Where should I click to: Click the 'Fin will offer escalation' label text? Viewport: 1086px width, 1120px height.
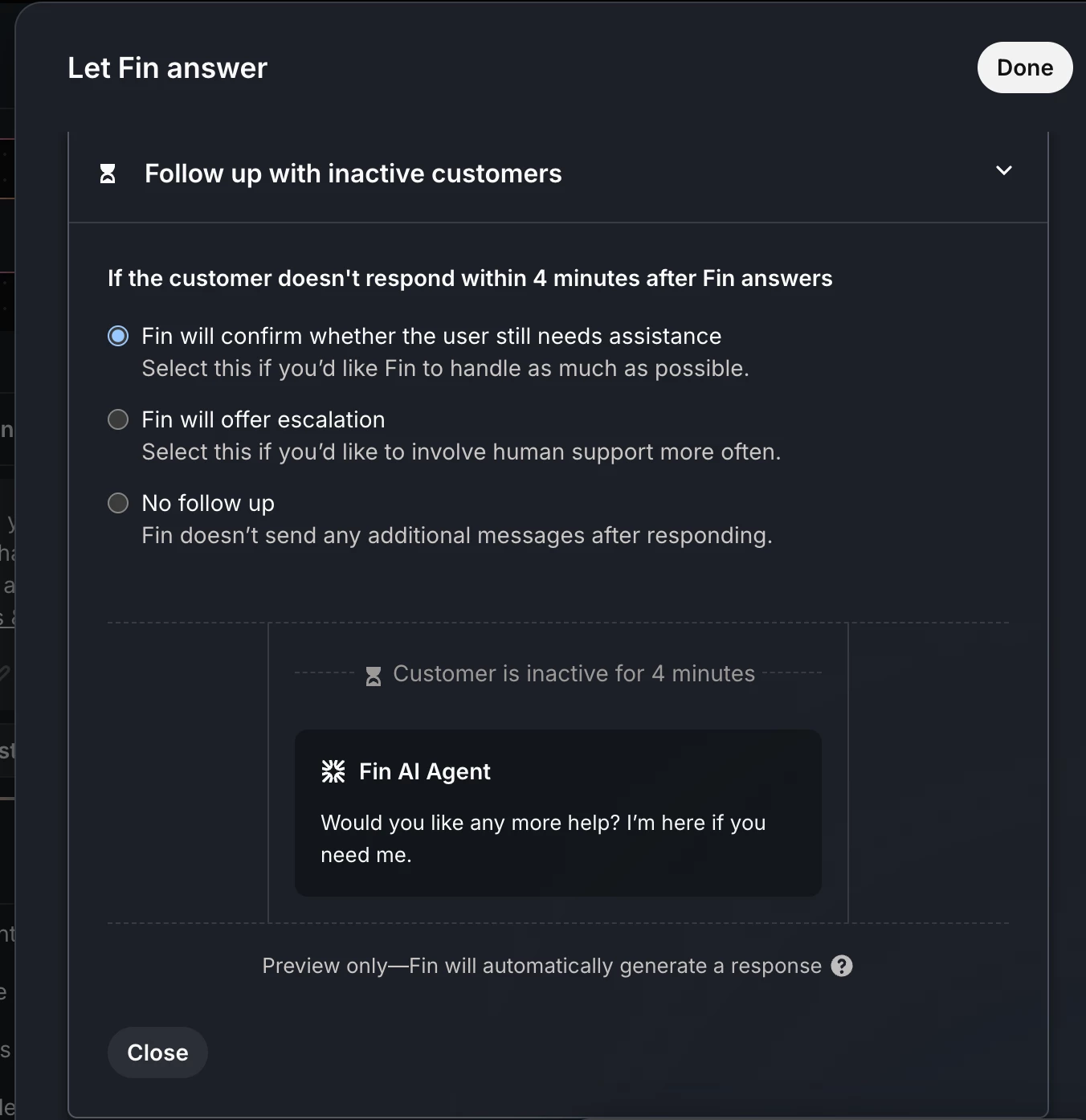click(x=263, y=419)
